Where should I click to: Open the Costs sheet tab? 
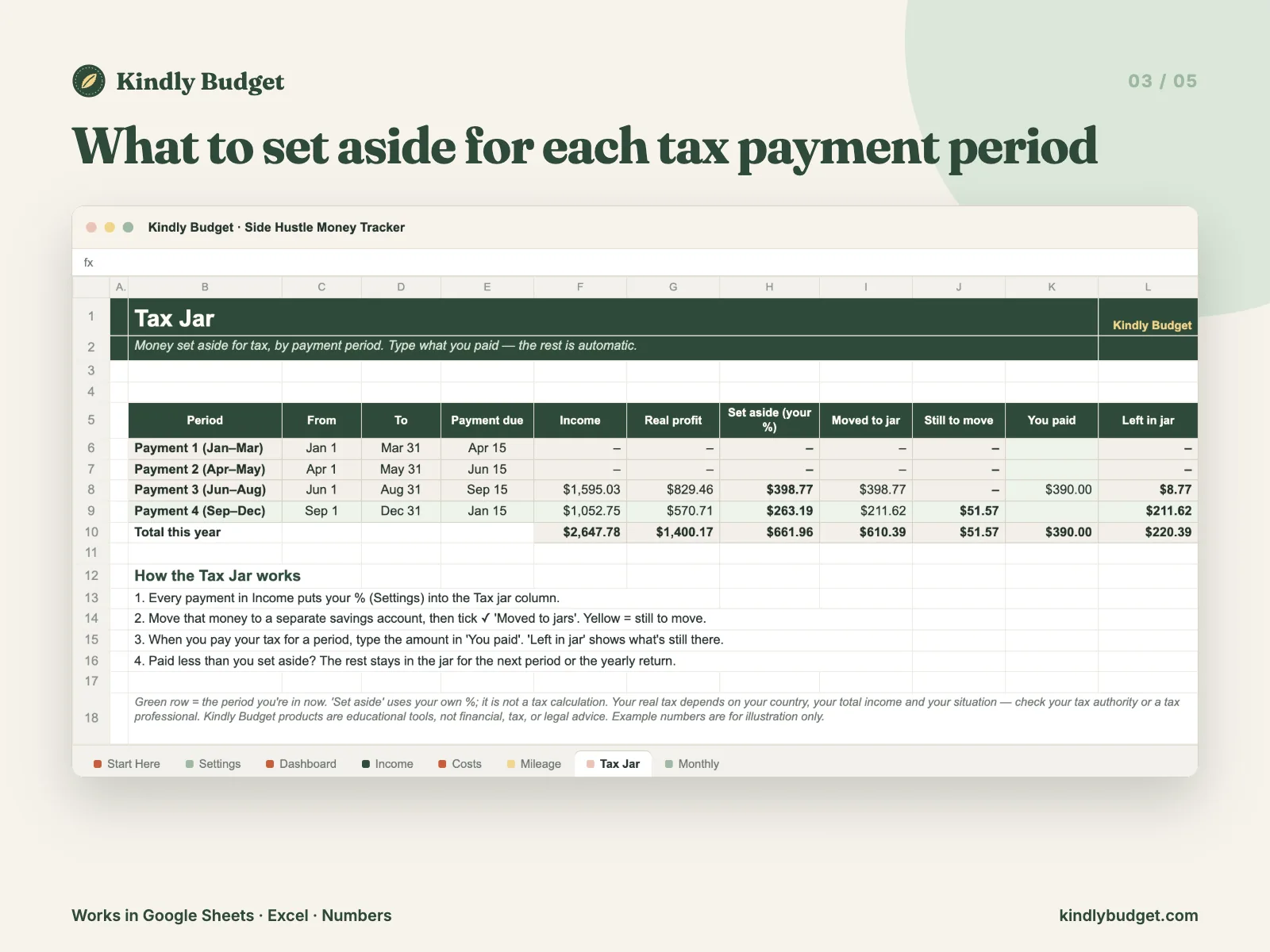point(460,764)
